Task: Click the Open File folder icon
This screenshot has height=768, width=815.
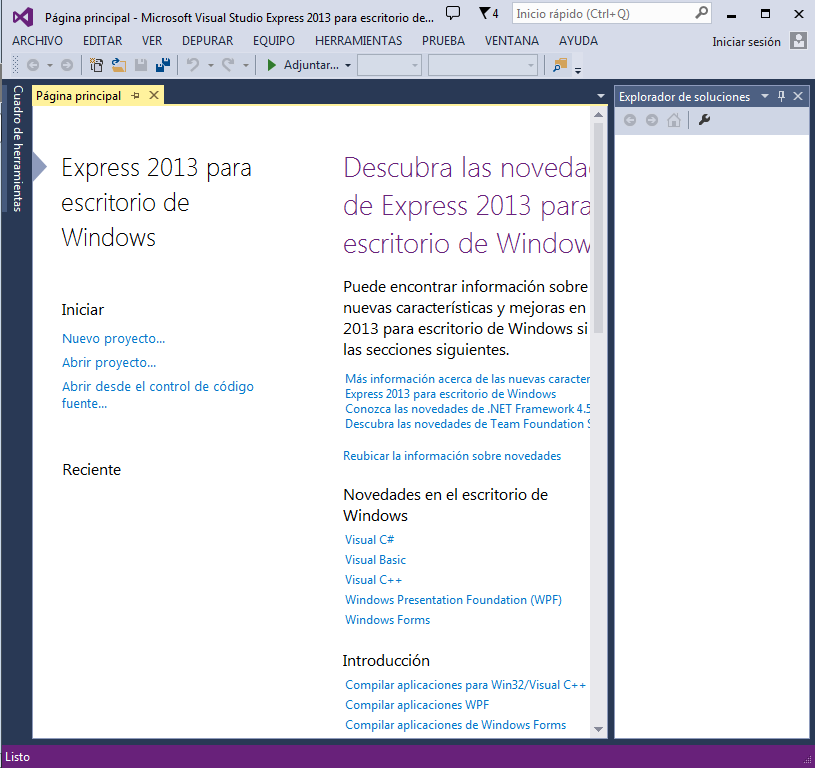Action: point(119,65)
